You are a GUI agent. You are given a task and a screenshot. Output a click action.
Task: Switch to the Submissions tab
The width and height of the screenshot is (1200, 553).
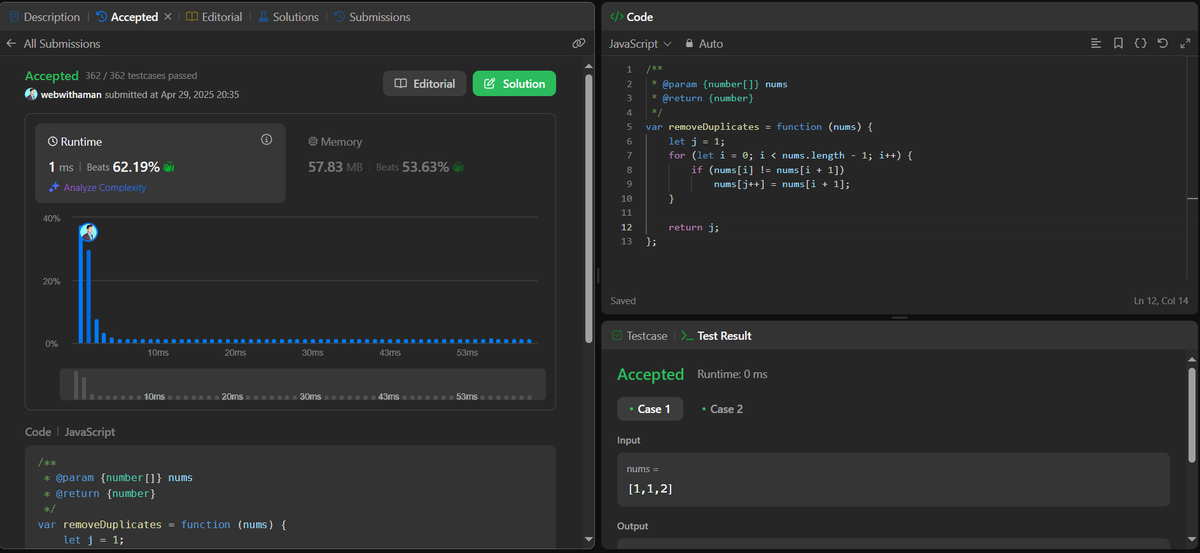point(372,17)
